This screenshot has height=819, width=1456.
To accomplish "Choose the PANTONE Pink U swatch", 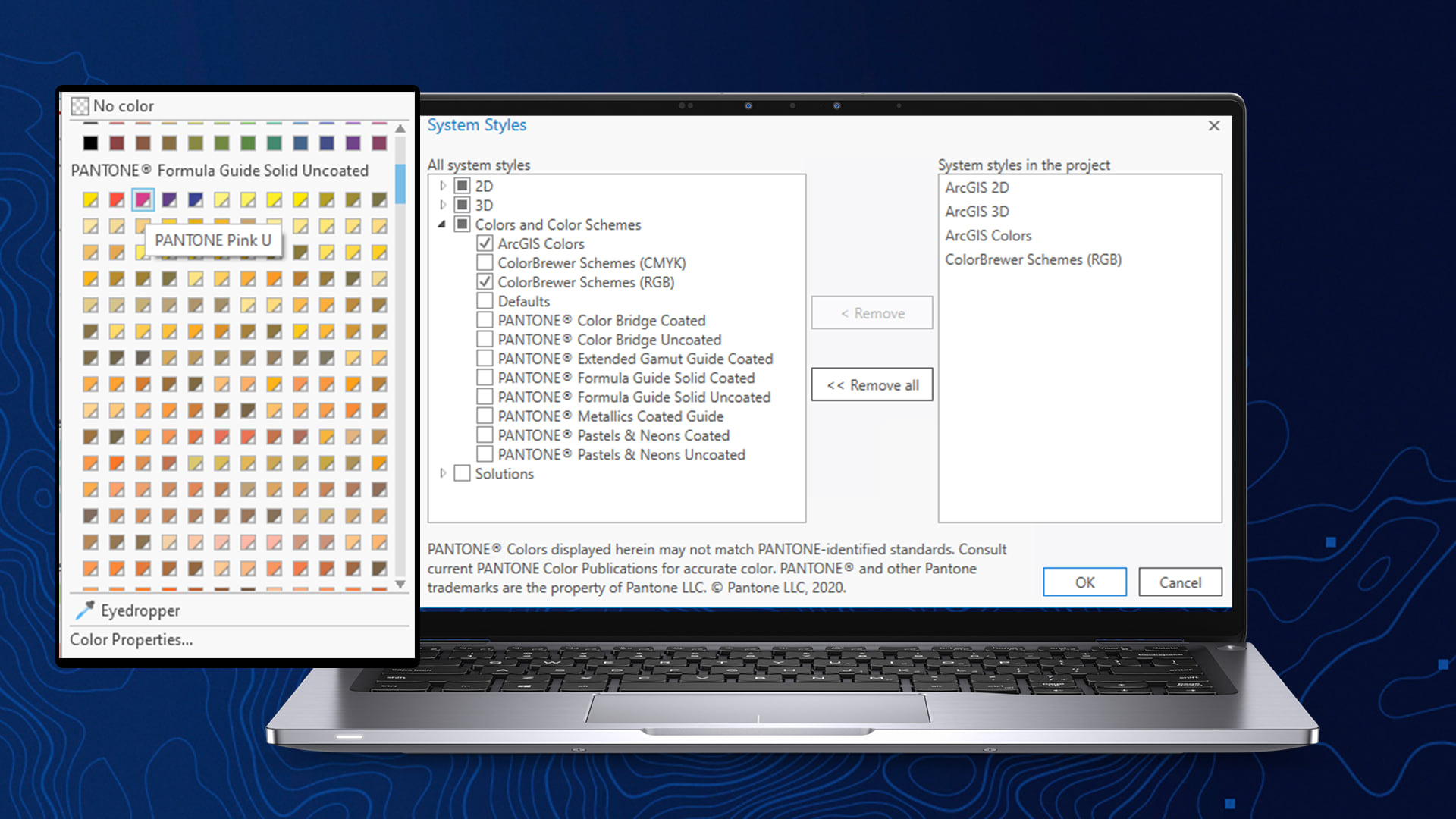I will click(143, 199).
